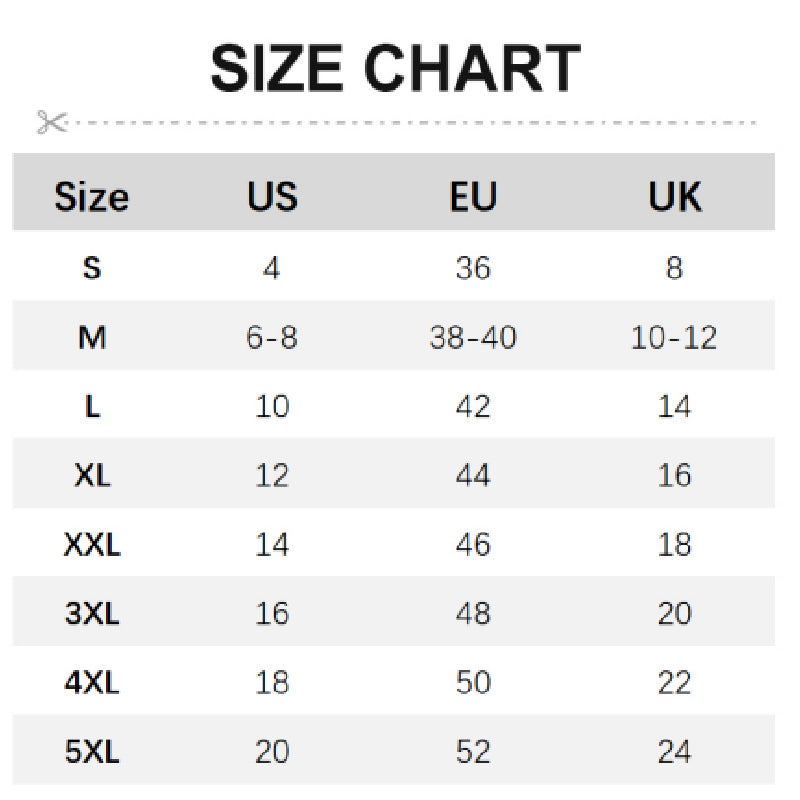800x800 pixels.
Task: Click the 5XL size row label
Action: coord(92,752)
